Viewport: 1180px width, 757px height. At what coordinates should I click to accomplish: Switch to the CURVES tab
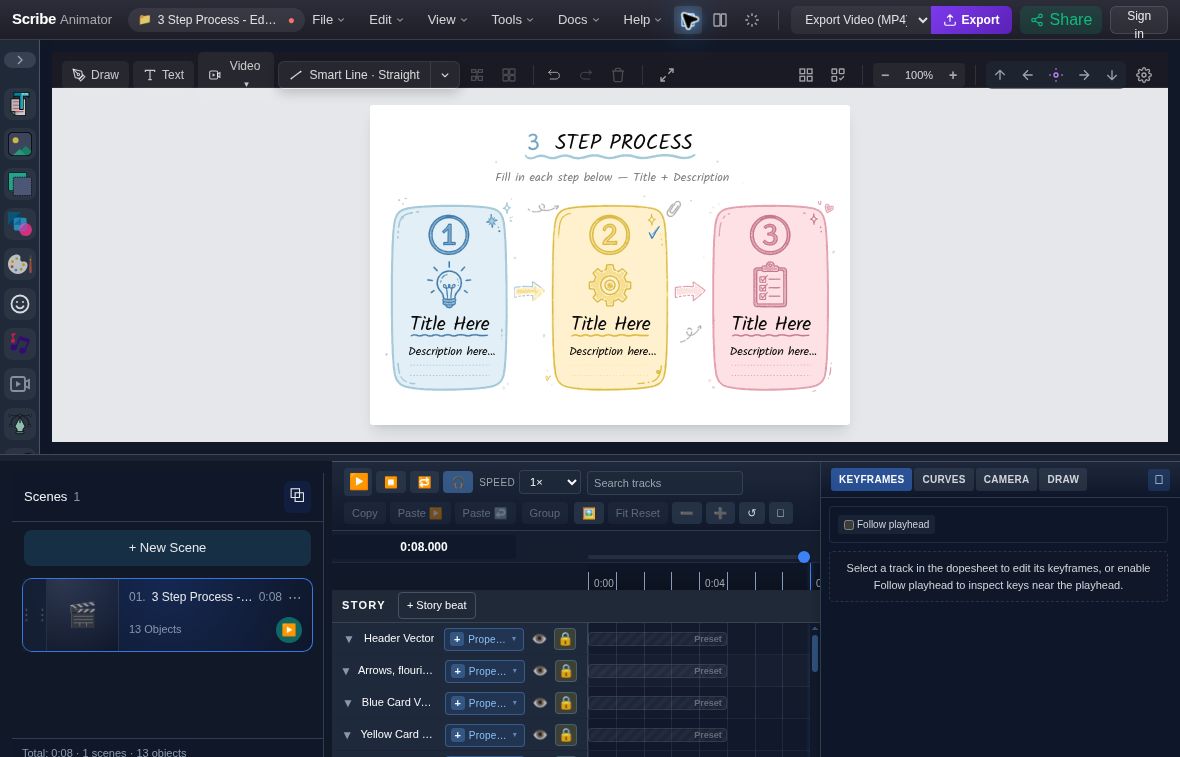(944, 479)
